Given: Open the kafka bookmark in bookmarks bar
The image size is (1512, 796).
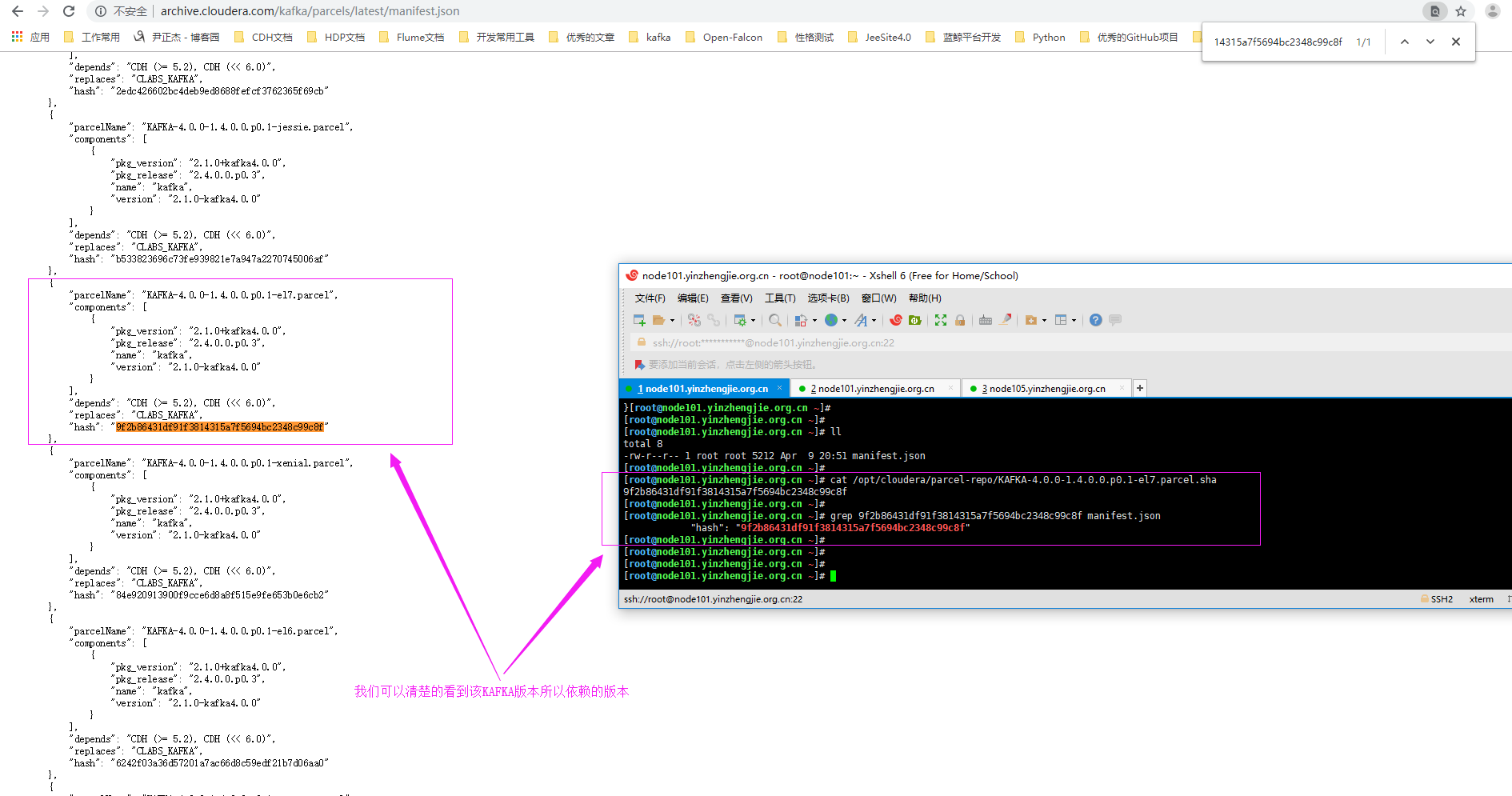Looking at the screenshot, I should pyautogui.click(x=658, y=37).
